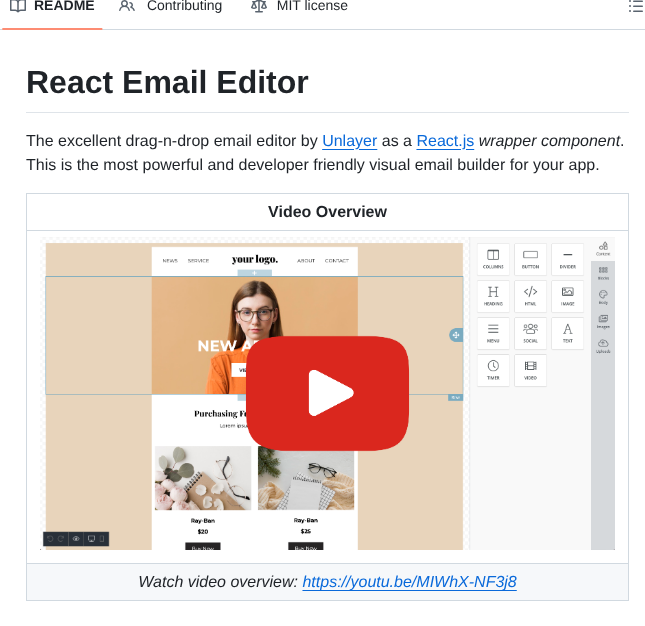
Task: Switch to the Contributing tab
Action: click(x=170, y=6)
